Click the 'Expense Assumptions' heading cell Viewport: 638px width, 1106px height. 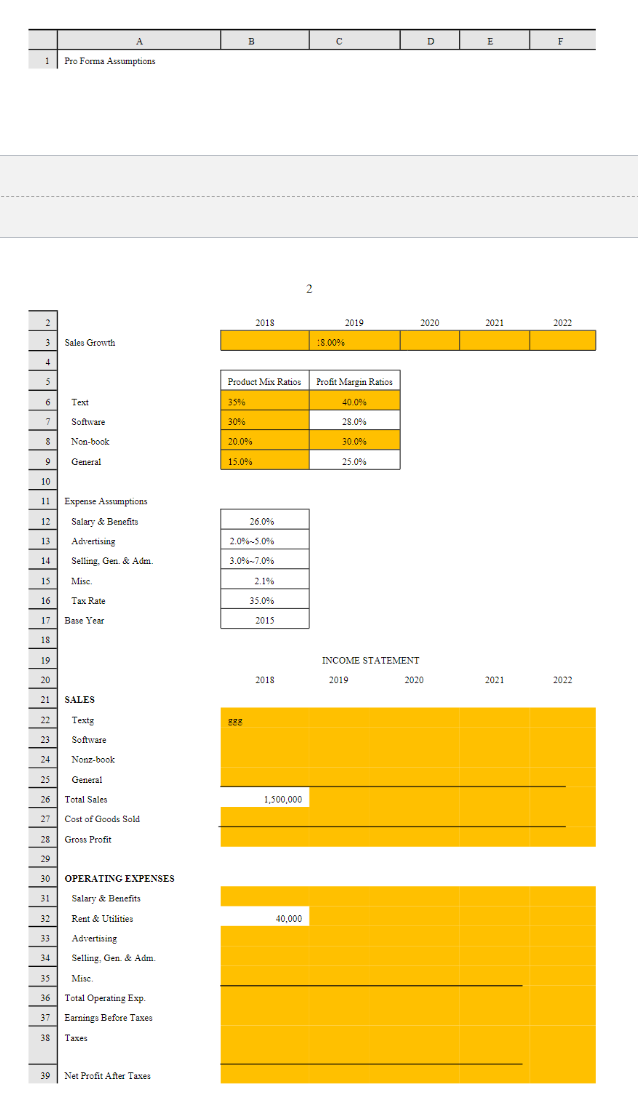click(106, 502)
